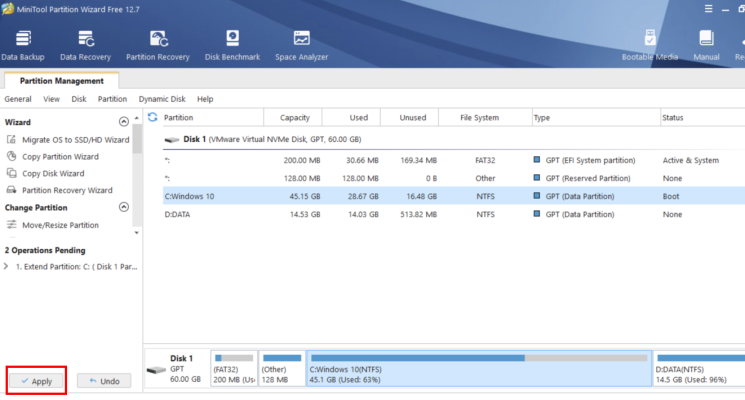Refresh the partition list
Screen dimensions: 745x400
153,117
